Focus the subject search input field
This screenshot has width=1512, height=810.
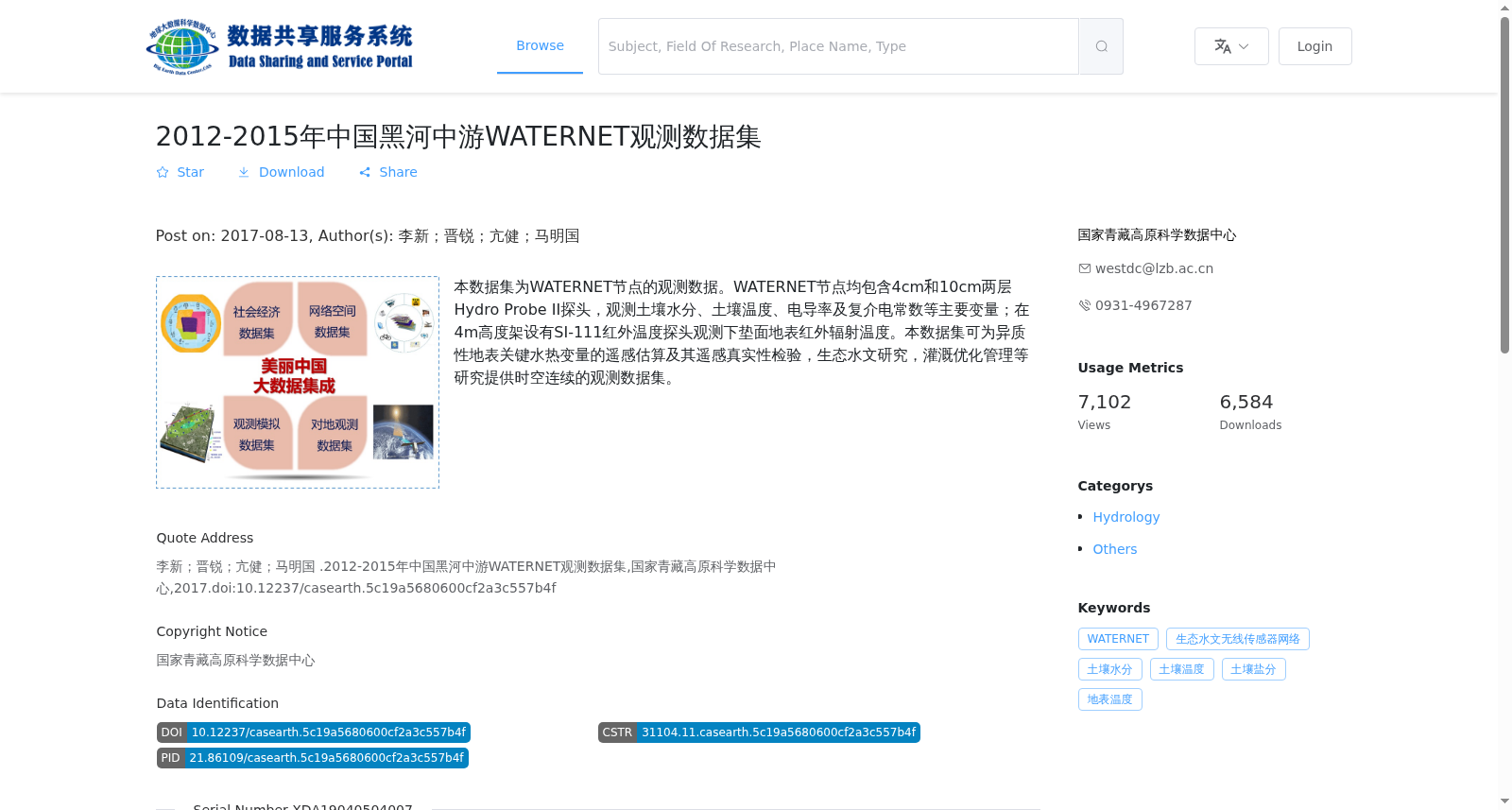tap(838, 46)
